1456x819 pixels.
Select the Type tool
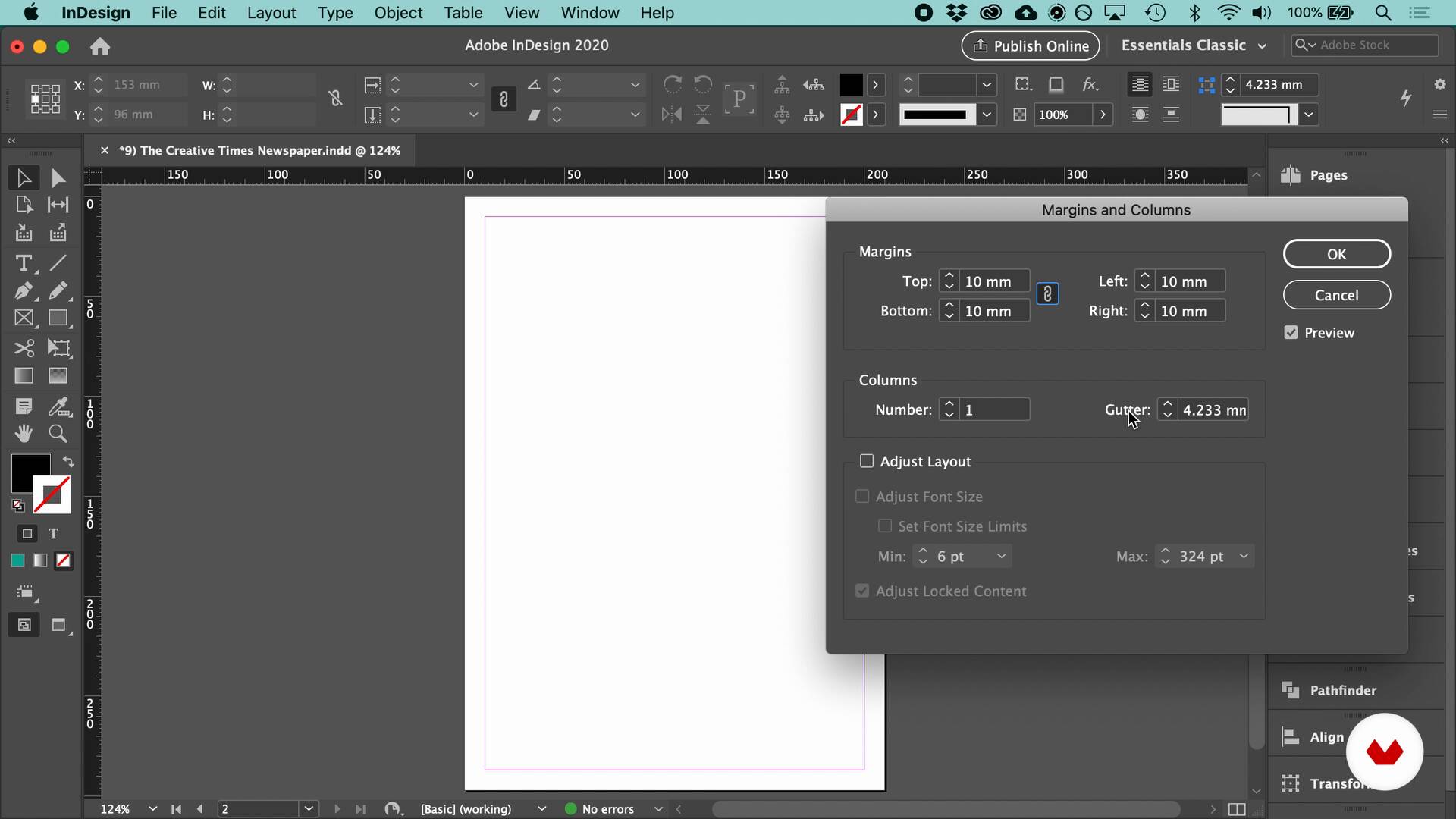coord(23,263)
